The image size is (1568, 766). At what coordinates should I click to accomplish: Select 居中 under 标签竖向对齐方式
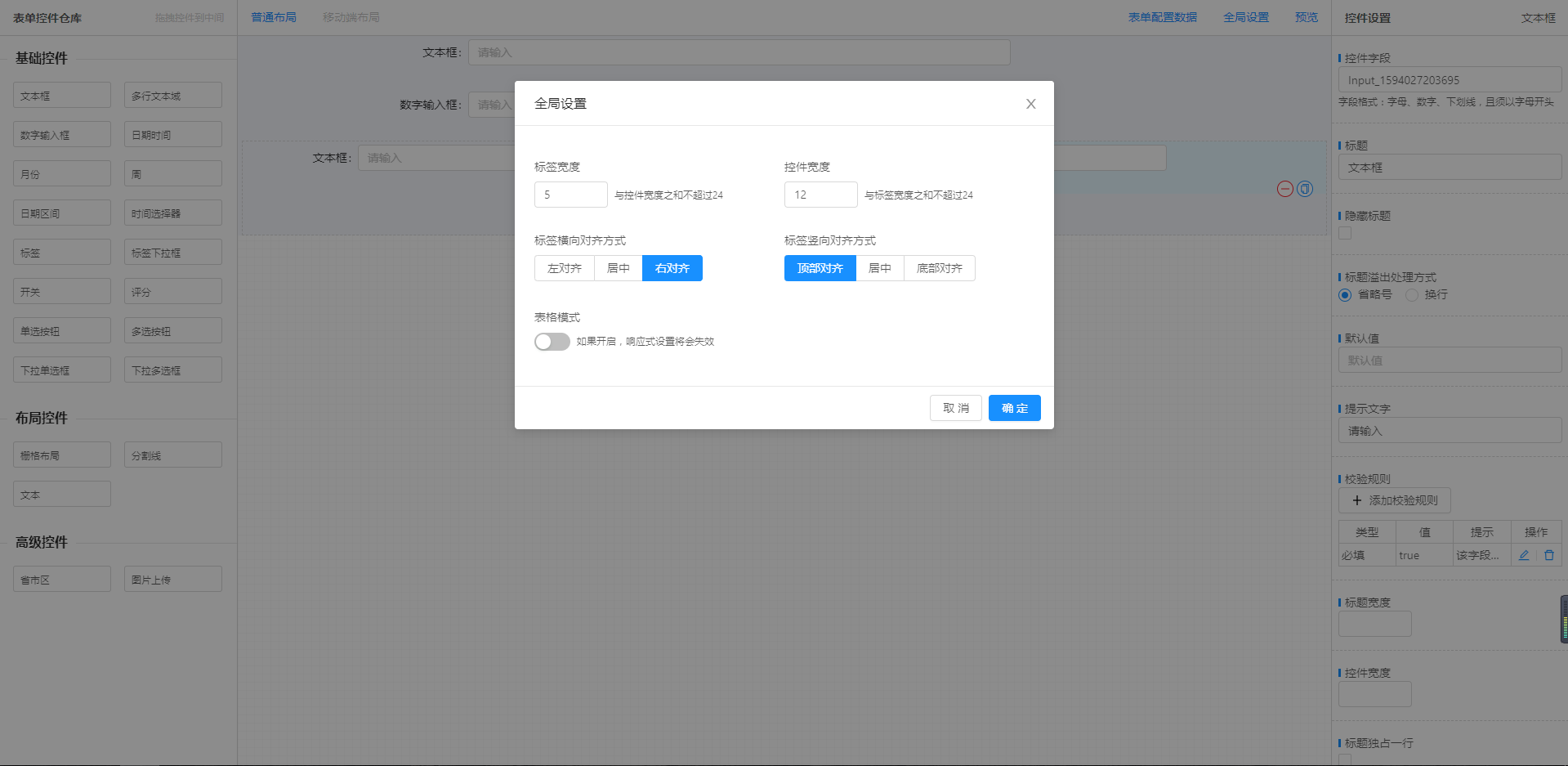coord(880,268)
